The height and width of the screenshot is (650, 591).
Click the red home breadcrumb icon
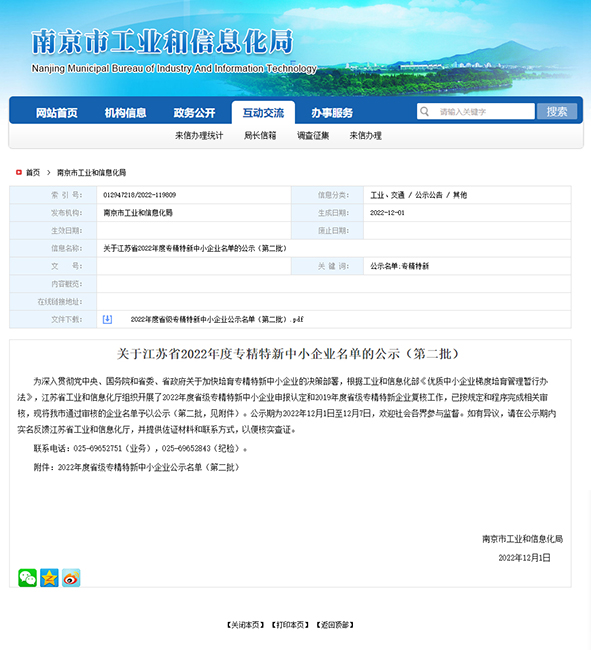point(19,172)
